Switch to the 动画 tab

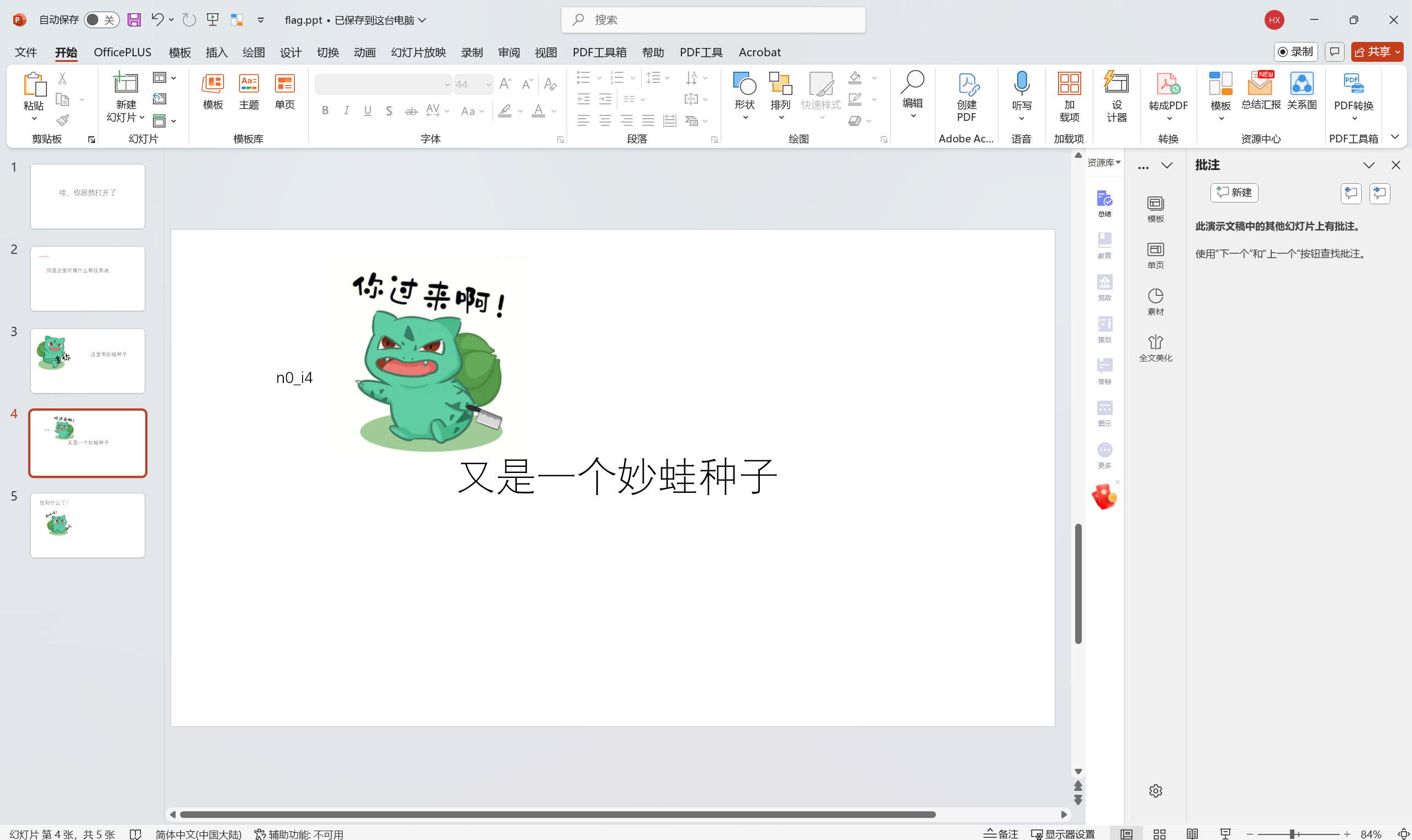365,52
